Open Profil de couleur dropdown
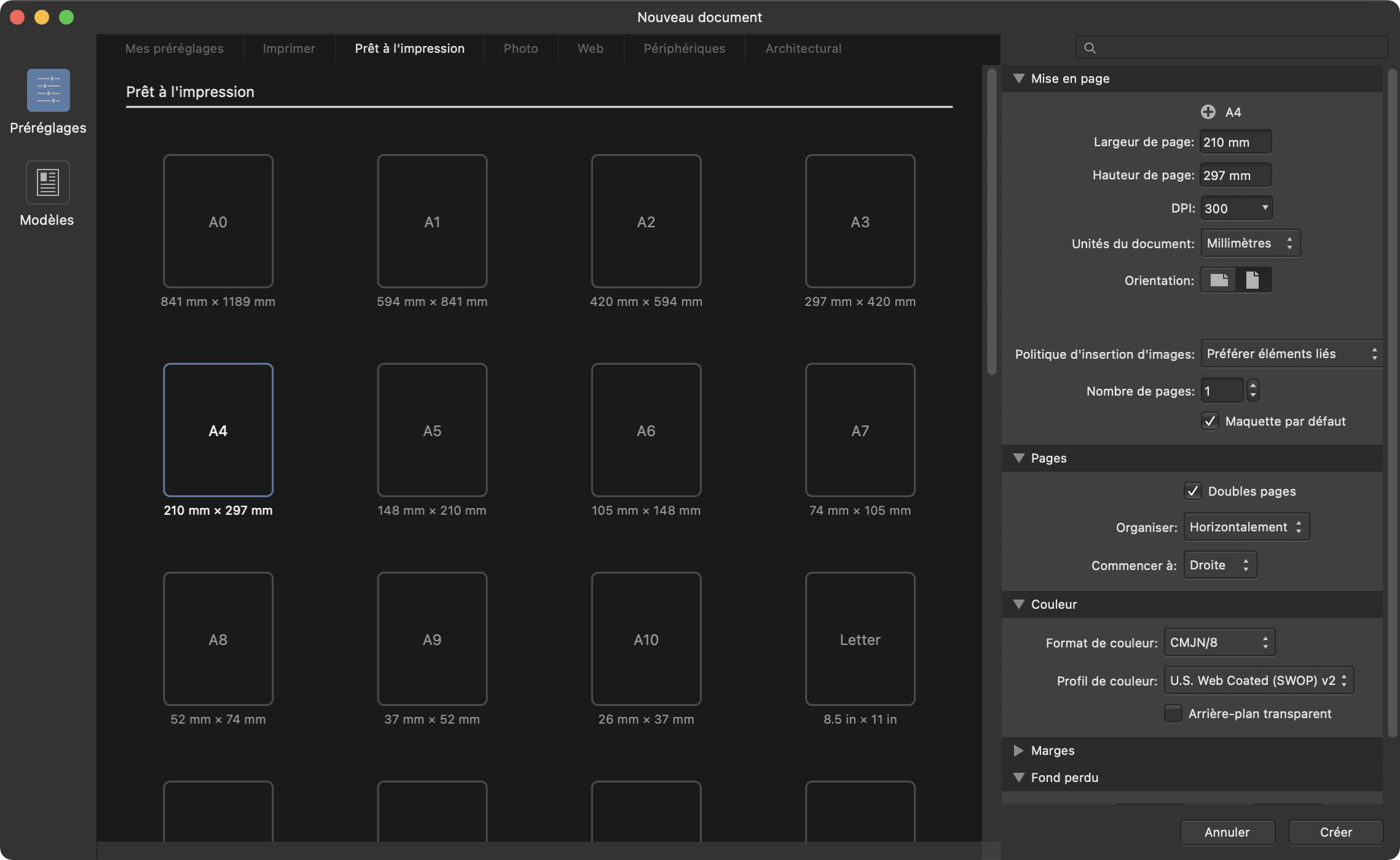1400x860 pixels. point(1259,681)
